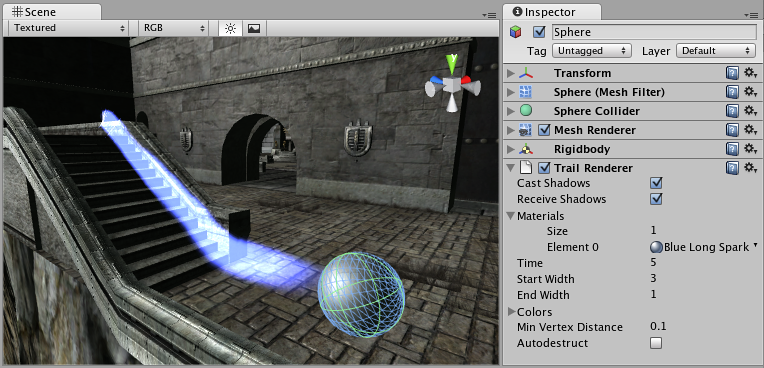Collapse the Trail Renderer component
The image size is (764, 368).
[511, 168]
